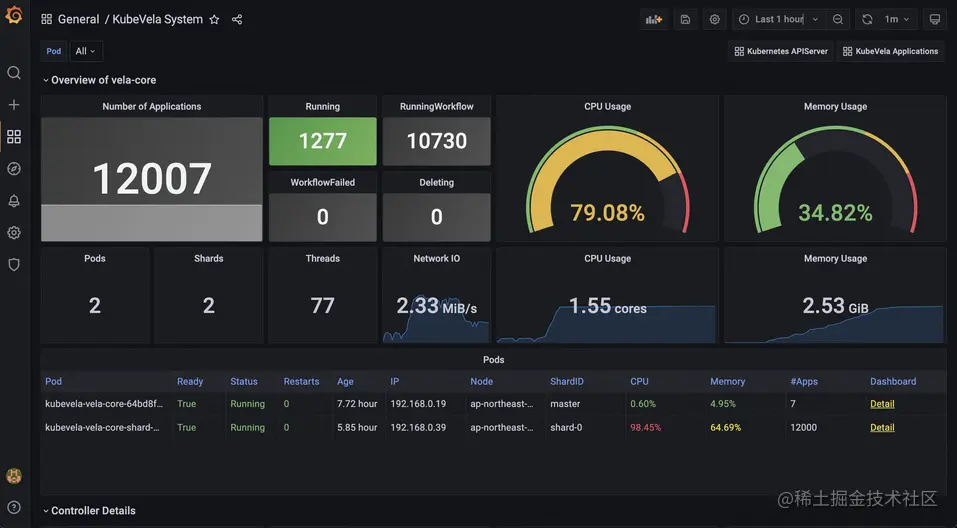The image size is (957, 528).
Task: Click General in the breadcrumb
Action: click(x=78, y=20)
